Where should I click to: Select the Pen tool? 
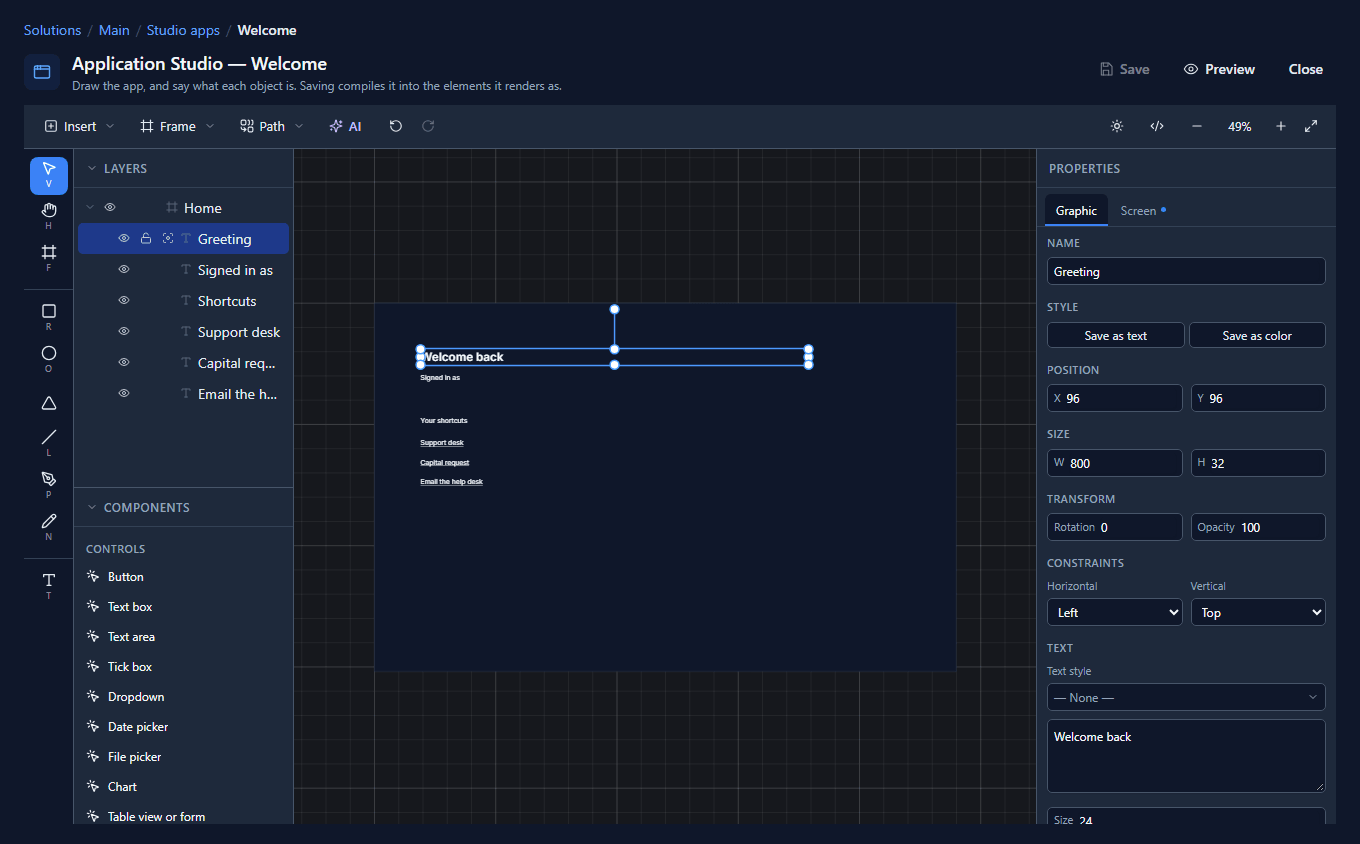[49, 485]
